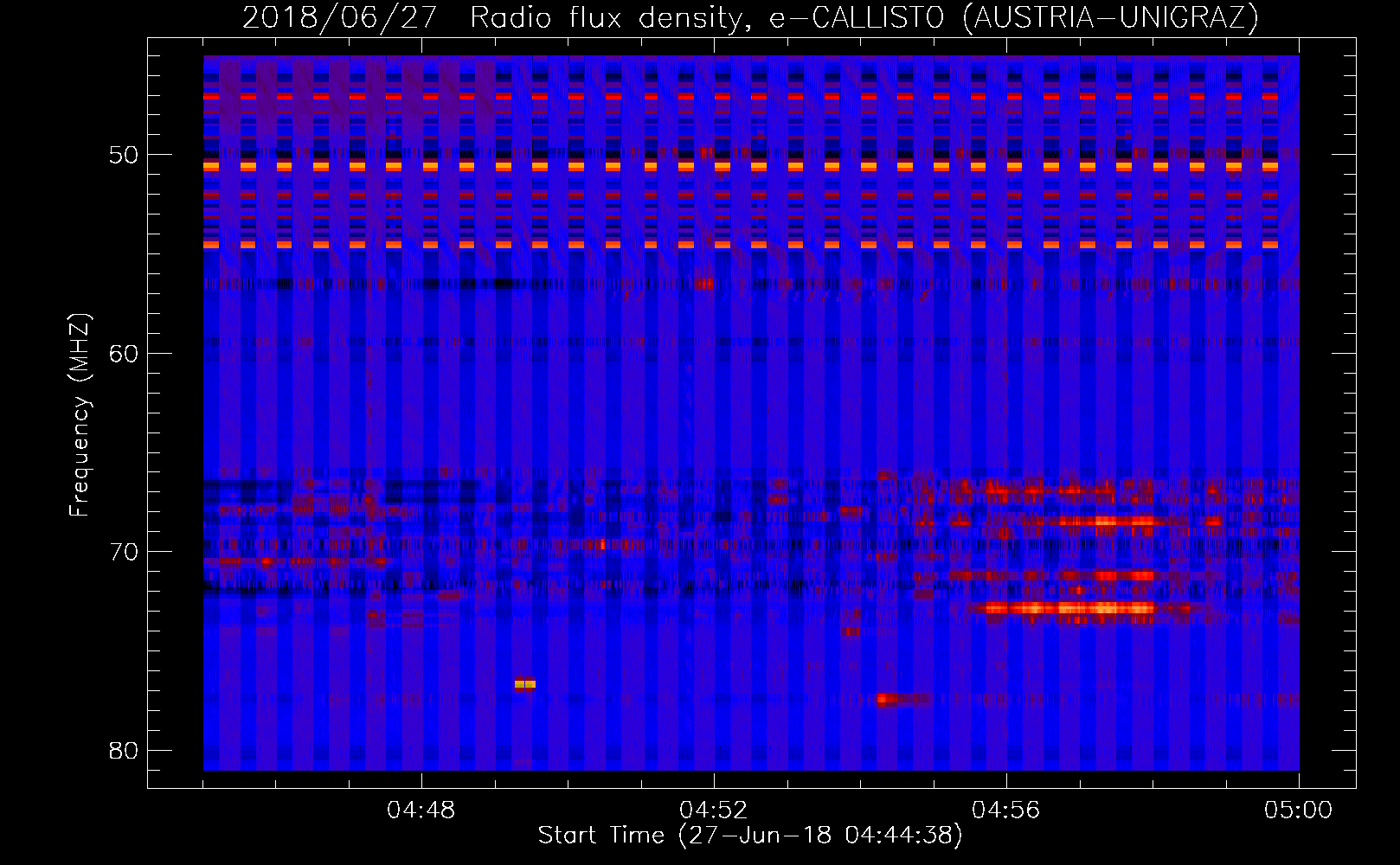Click the "04:52" time tick label
Screen dimensions: 1400x865
click(713, 811)
